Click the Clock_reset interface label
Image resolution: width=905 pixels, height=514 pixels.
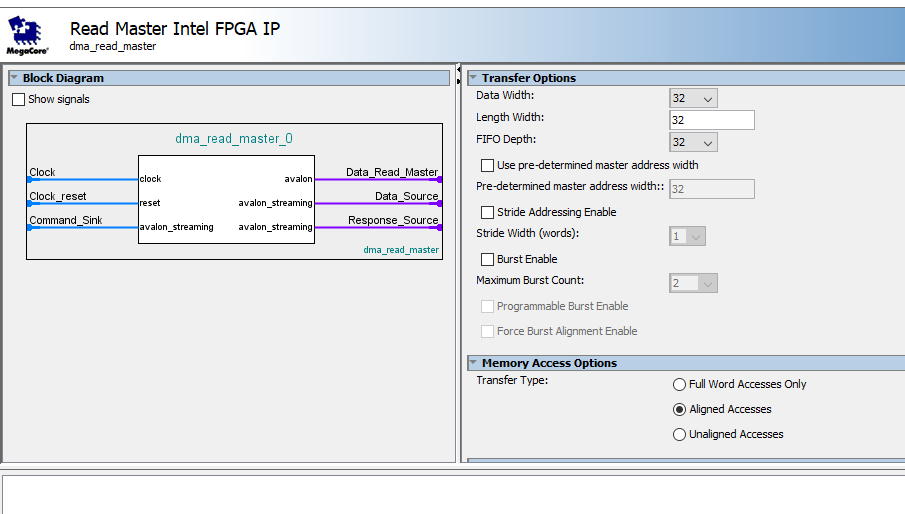tap(58, 196)
